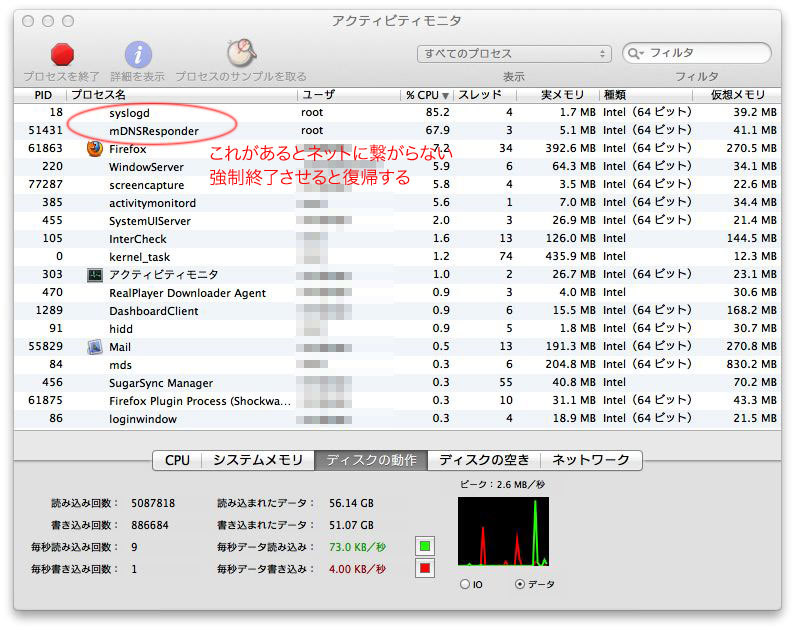Select the ディスクの動作 tab
795x630 pixels.
(x=371, y=460)
